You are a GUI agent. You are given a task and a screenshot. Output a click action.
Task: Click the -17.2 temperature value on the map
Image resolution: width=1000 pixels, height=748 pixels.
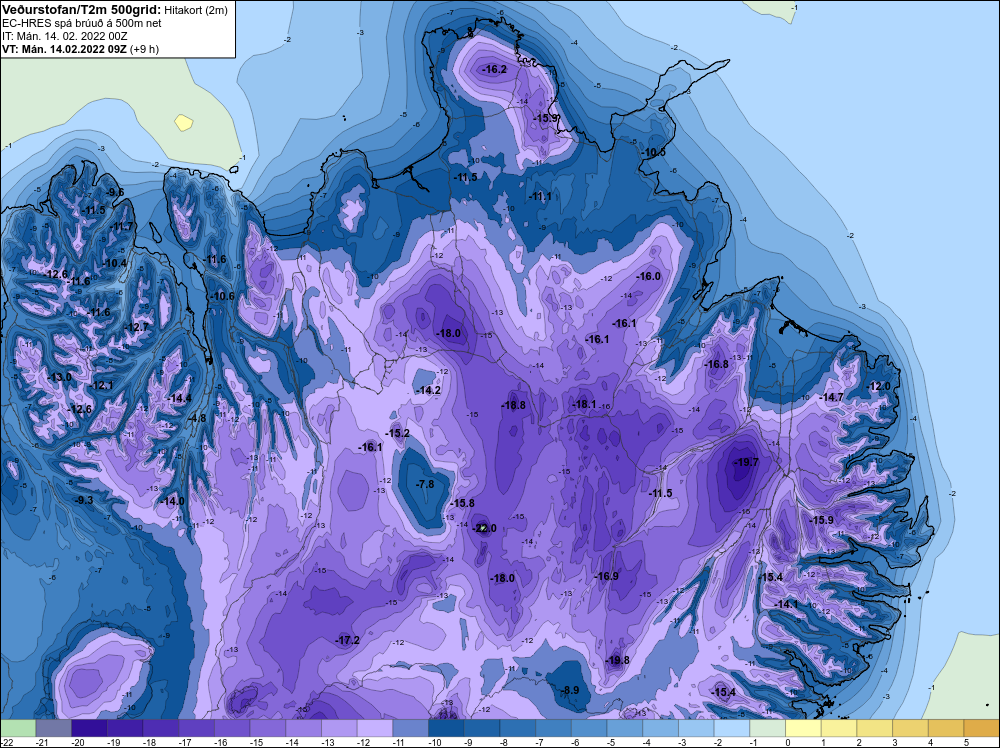348,640
